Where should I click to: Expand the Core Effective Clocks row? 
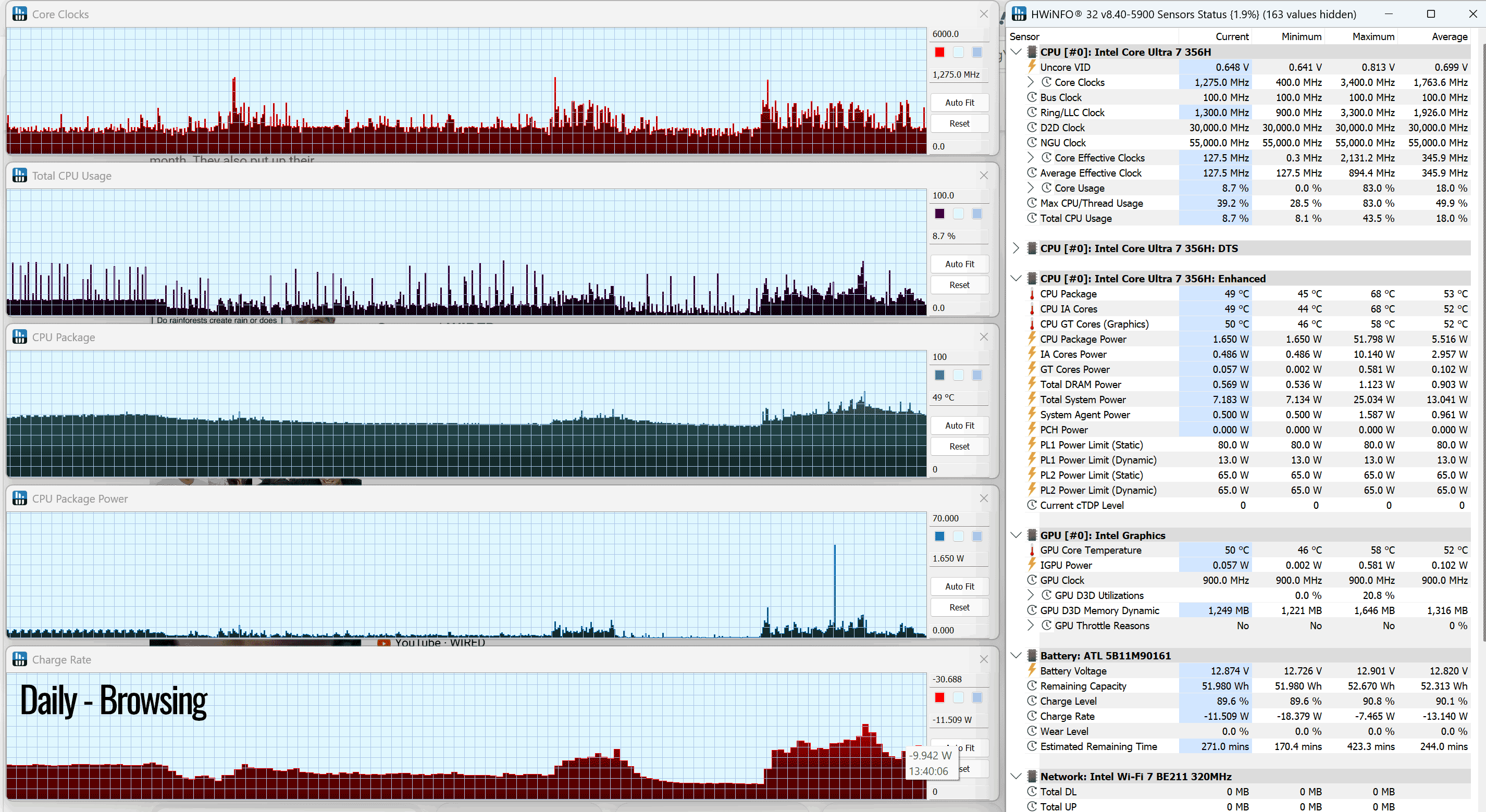[x=1031, y=157]
